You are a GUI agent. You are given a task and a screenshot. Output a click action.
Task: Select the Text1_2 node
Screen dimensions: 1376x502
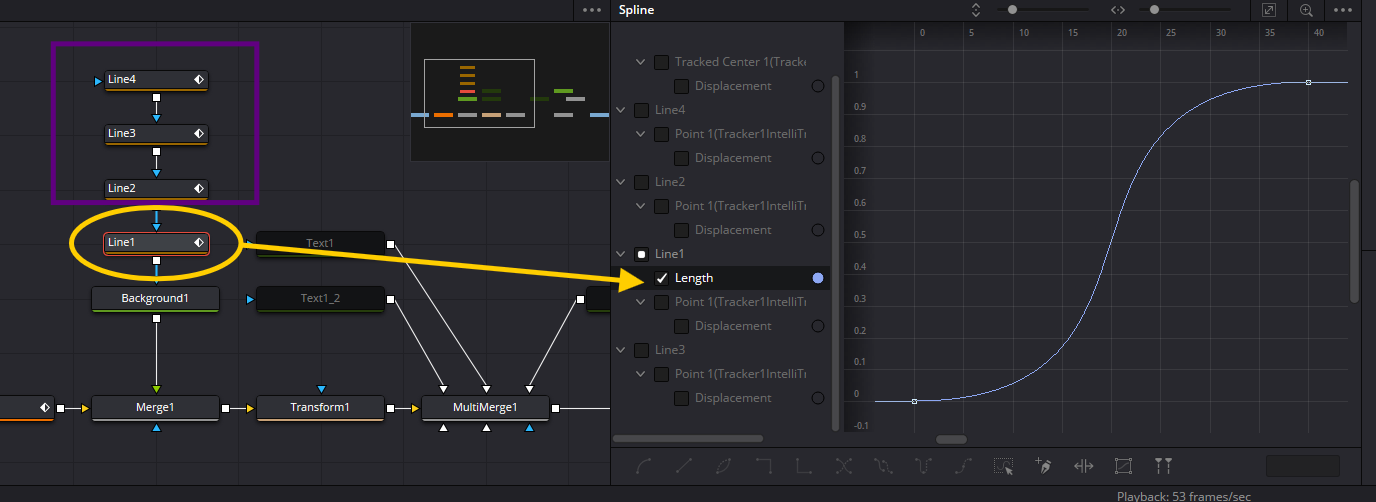[x=320, y=298]
